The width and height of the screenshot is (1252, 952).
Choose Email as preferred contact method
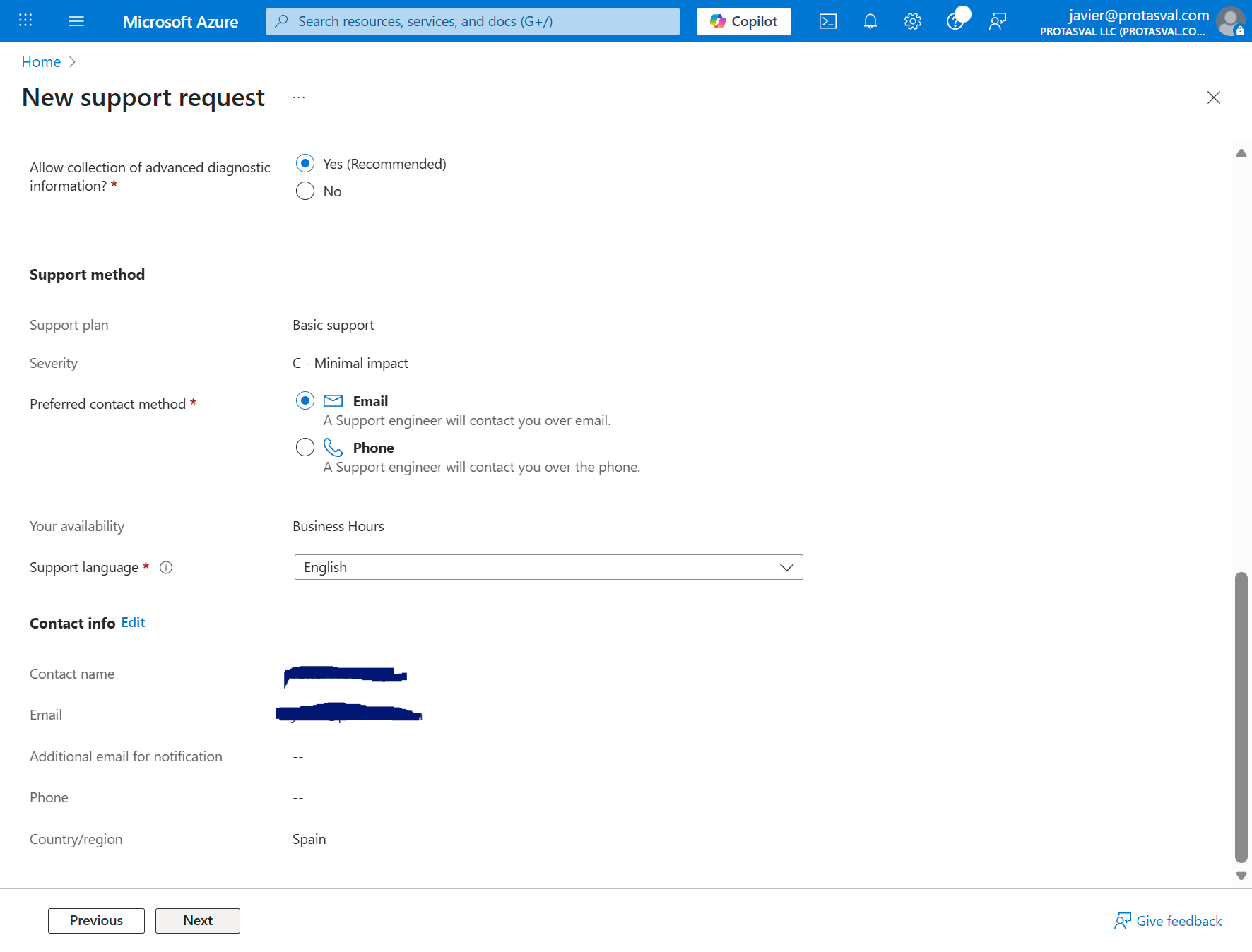305,401
